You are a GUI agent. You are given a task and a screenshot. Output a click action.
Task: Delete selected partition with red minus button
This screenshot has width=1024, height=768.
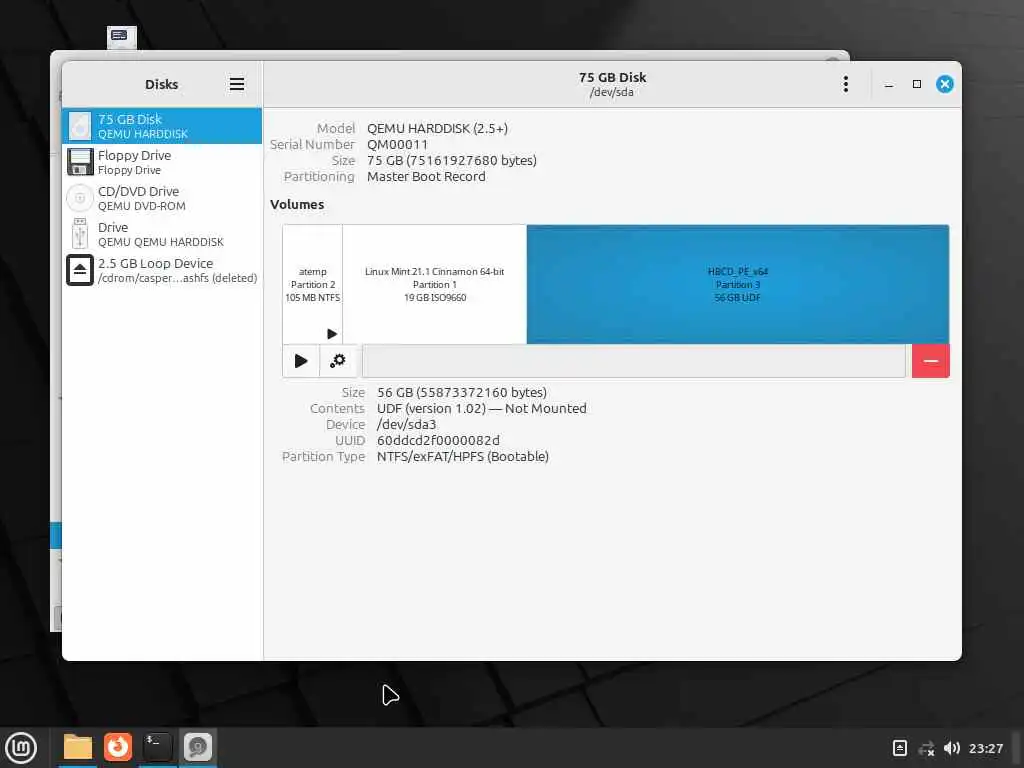(x=931, y=361)
